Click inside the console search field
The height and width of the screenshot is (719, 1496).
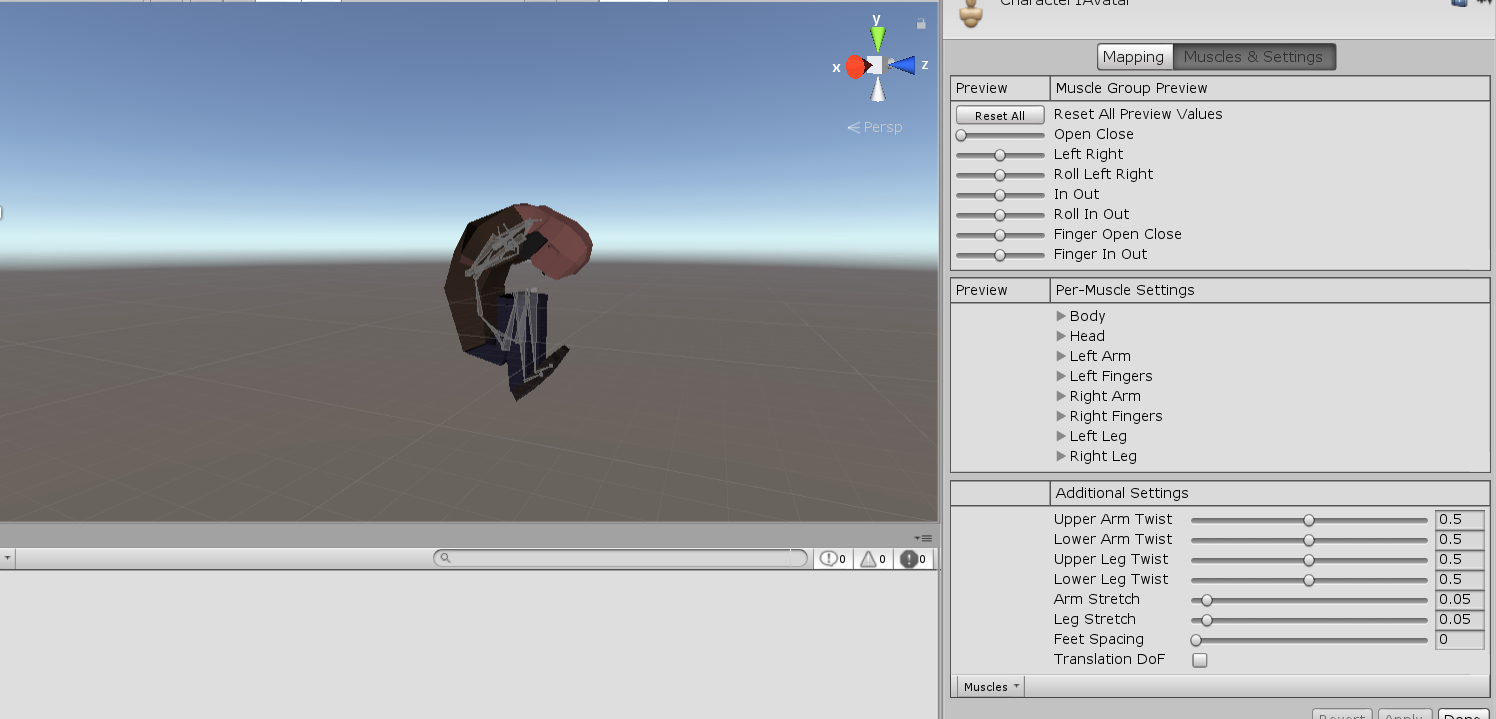(x=620, y=558)
